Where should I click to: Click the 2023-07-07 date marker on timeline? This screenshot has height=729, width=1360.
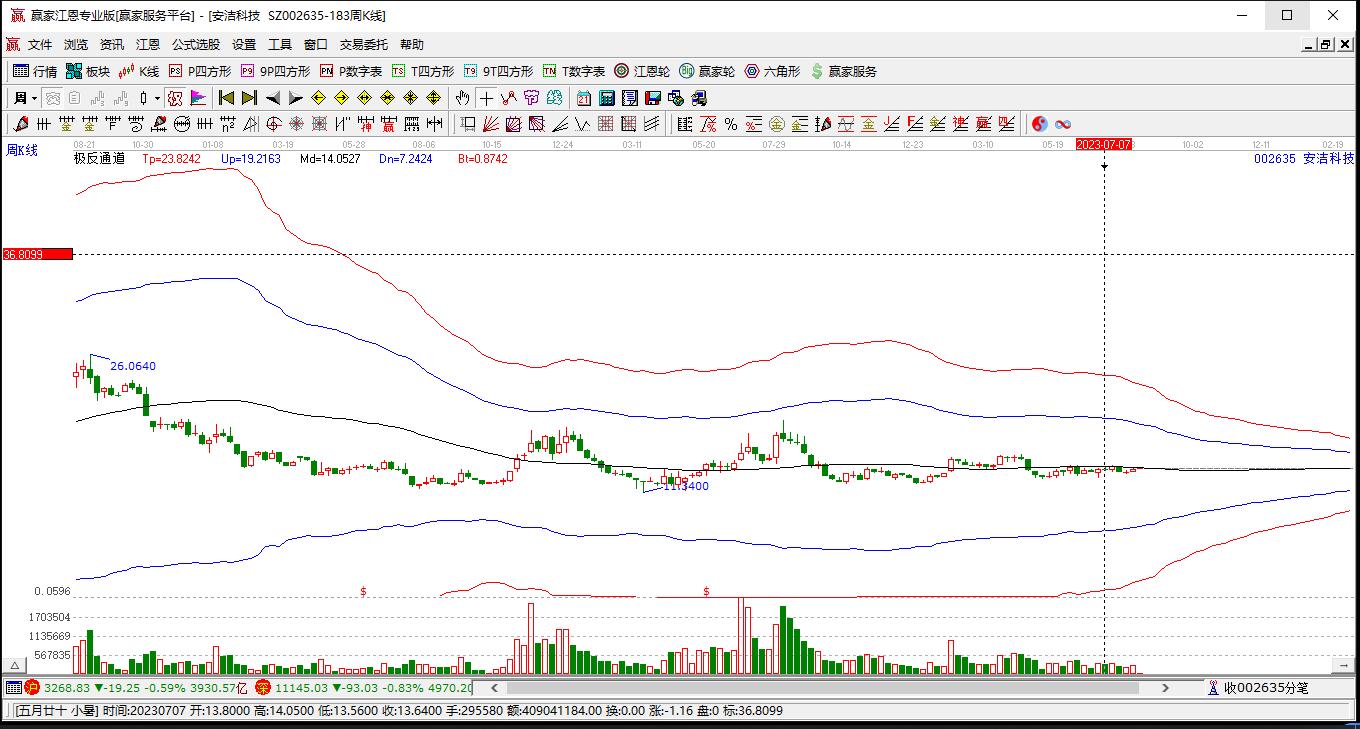click(x=1103, y=144)
